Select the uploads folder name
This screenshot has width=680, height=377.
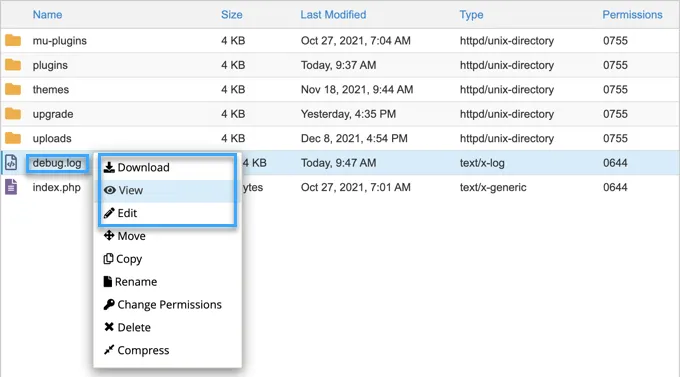52,138
